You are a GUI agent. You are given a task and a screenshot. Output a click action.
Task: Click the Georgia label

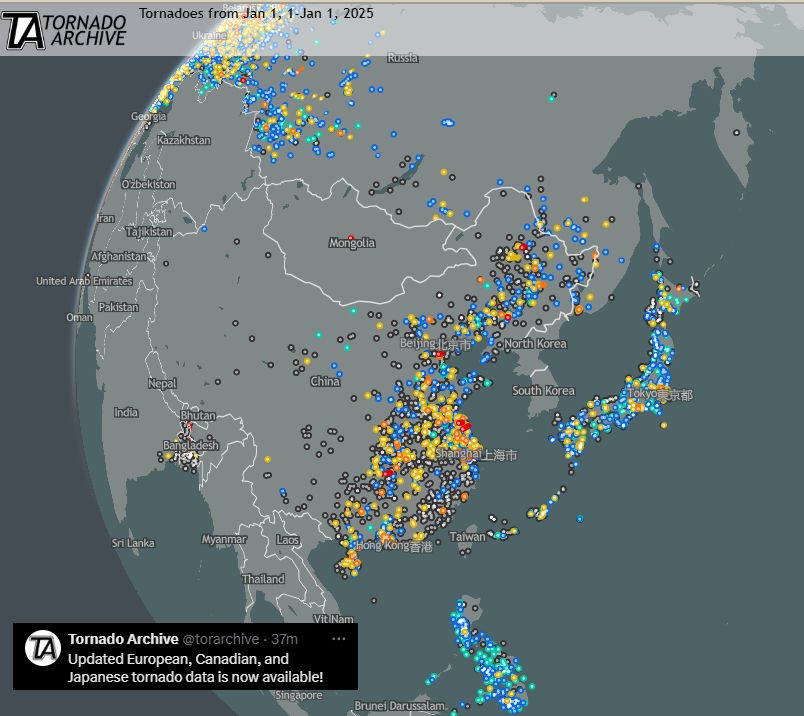click(149, 116)
